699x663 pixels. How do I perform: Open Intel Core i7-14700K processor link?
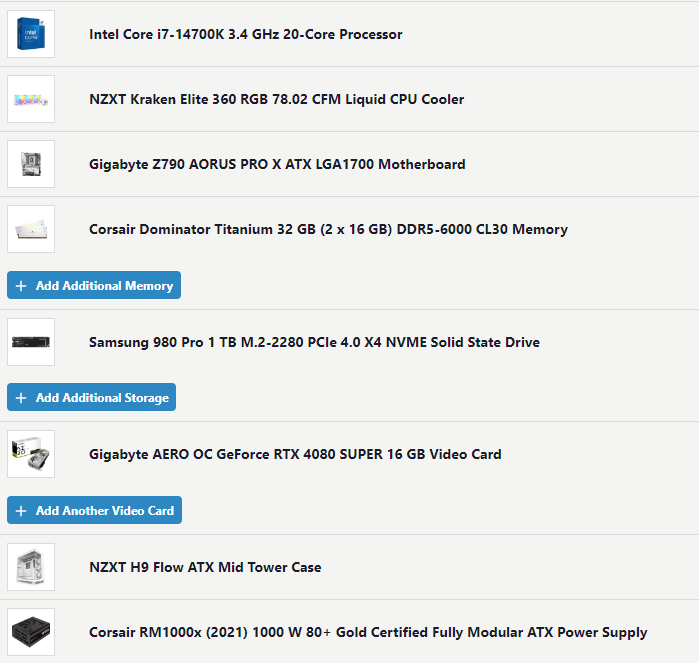(x=246, y=34)
